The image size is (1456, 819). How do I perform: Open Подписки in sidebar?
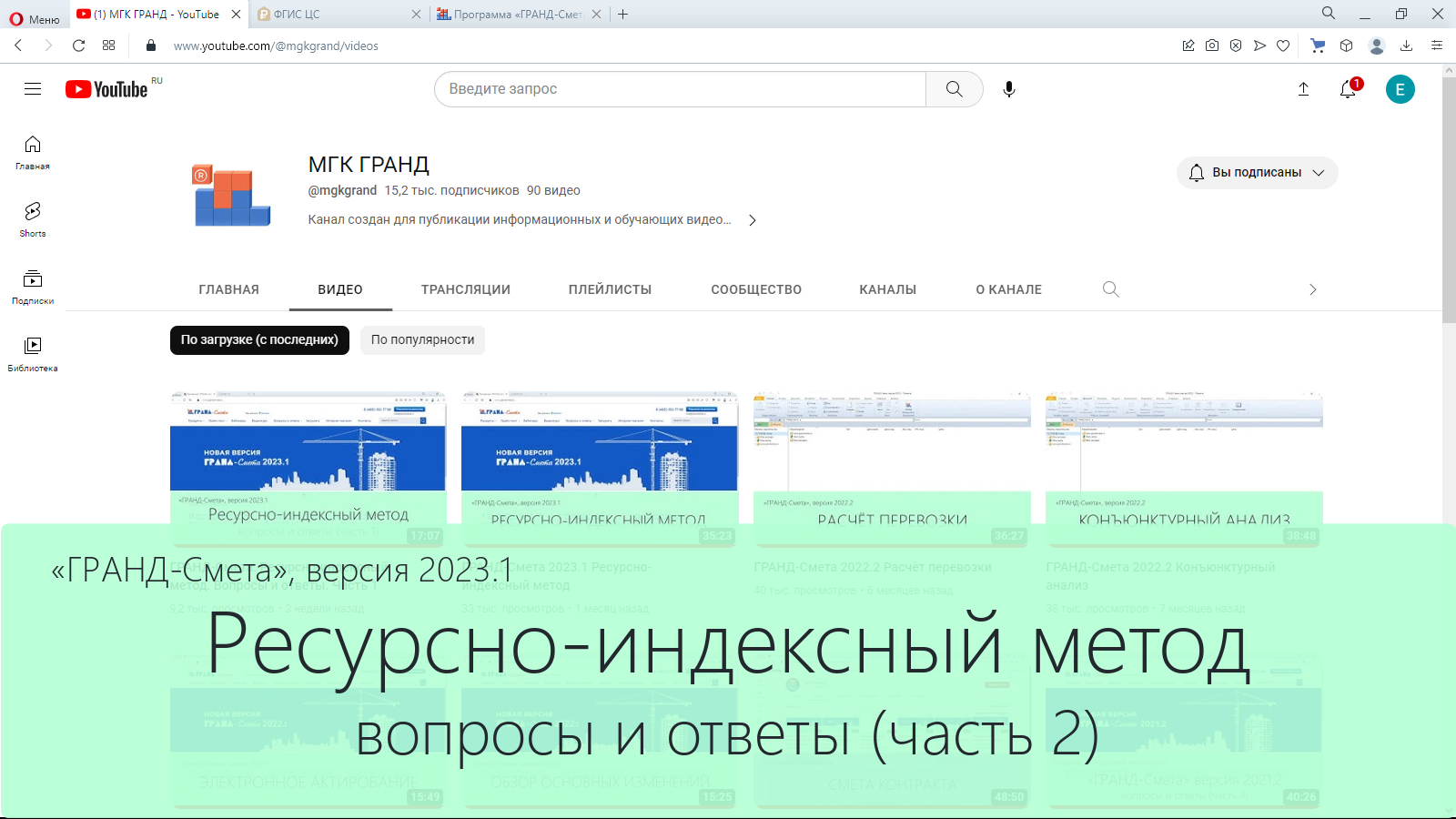click(x=33, y=288)
